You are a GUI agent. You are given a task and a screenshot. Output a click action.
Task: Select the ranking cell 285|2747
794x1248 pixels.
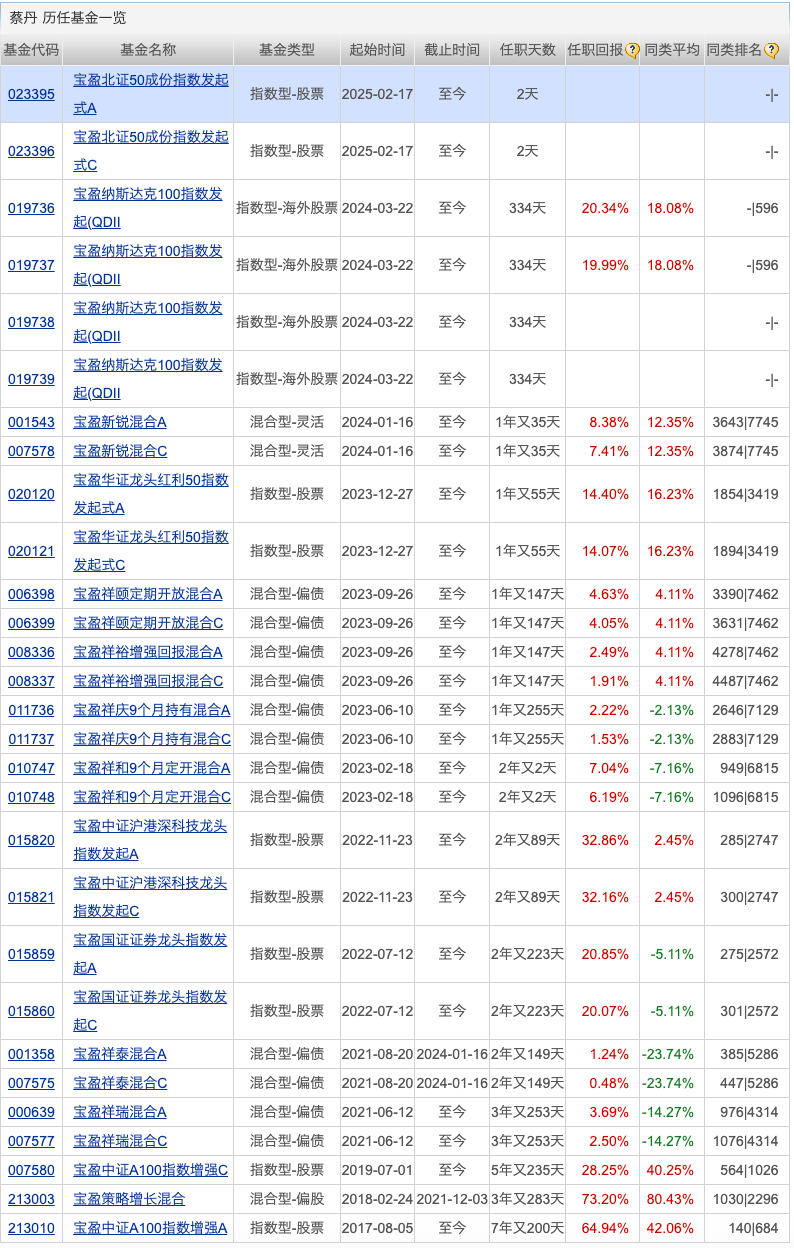(749, 840)
